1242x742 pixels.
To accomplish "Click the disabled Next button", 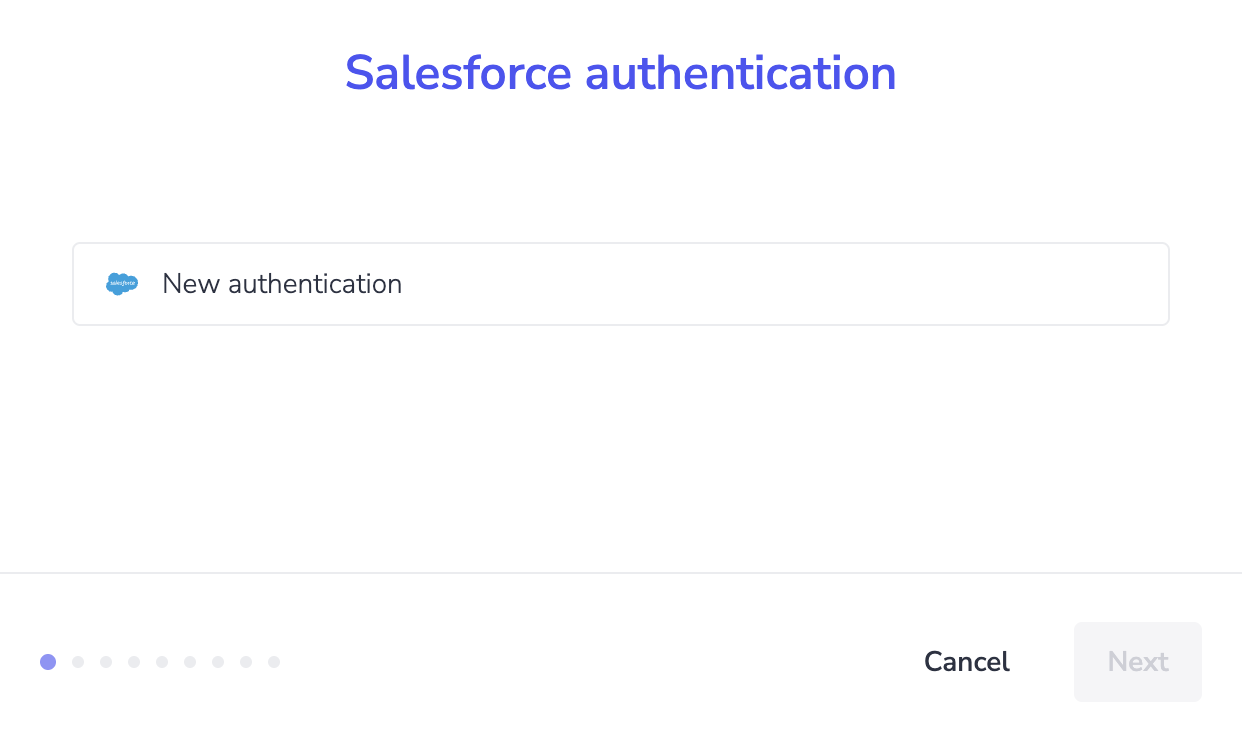I will (x=1138, y=662).
